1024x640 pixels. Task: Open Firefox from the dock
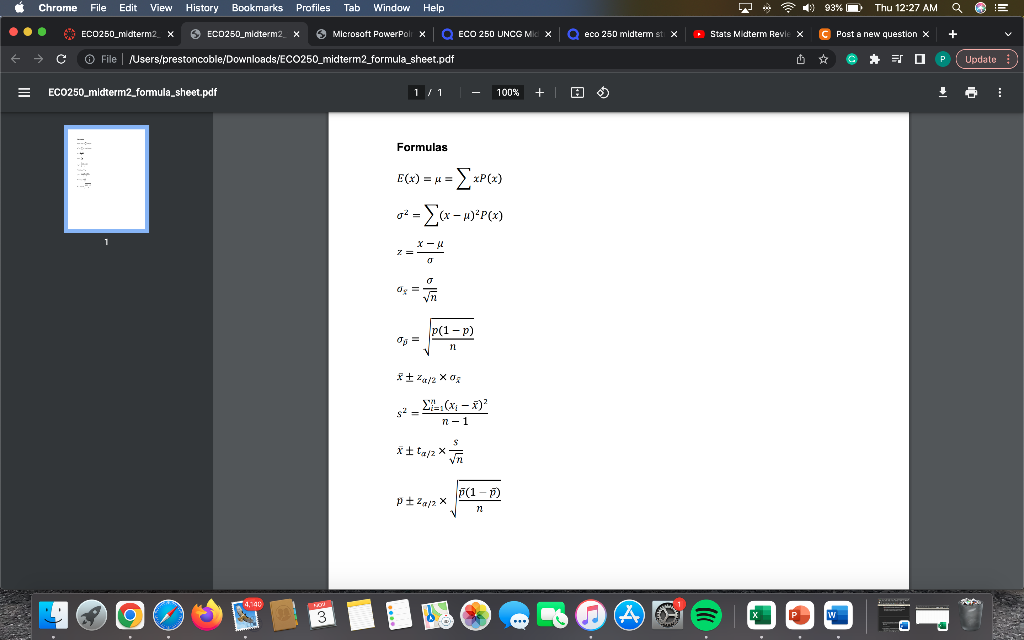[206, 615]
